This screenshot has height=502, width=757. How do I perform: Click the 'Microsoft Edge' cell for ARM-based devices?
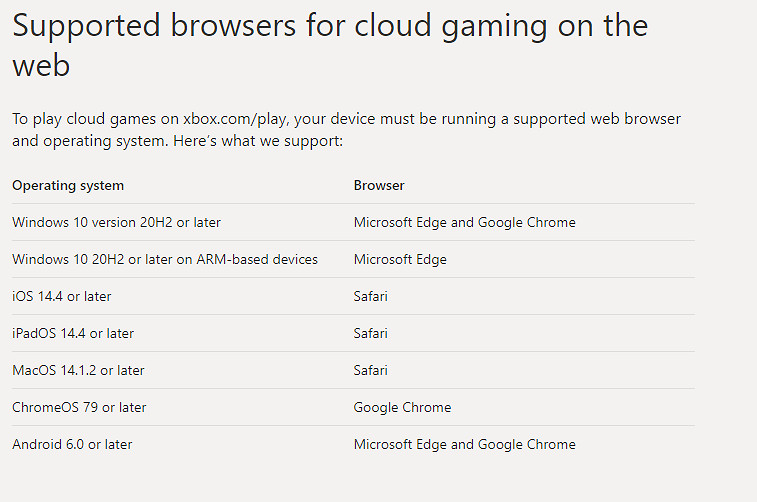click(x=400, y=259)
